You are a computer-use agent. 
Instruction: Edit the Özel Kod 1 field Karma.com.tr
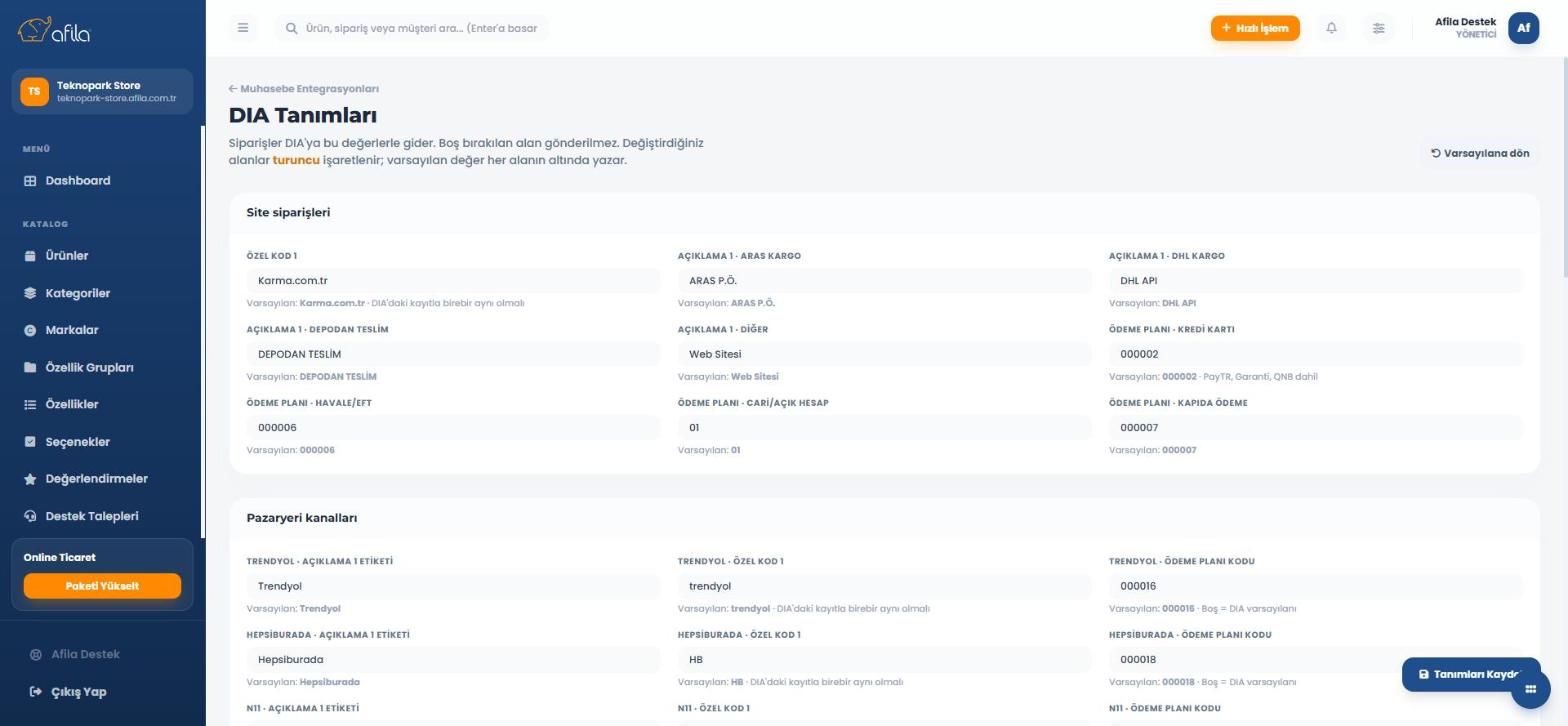coord(453,281)
